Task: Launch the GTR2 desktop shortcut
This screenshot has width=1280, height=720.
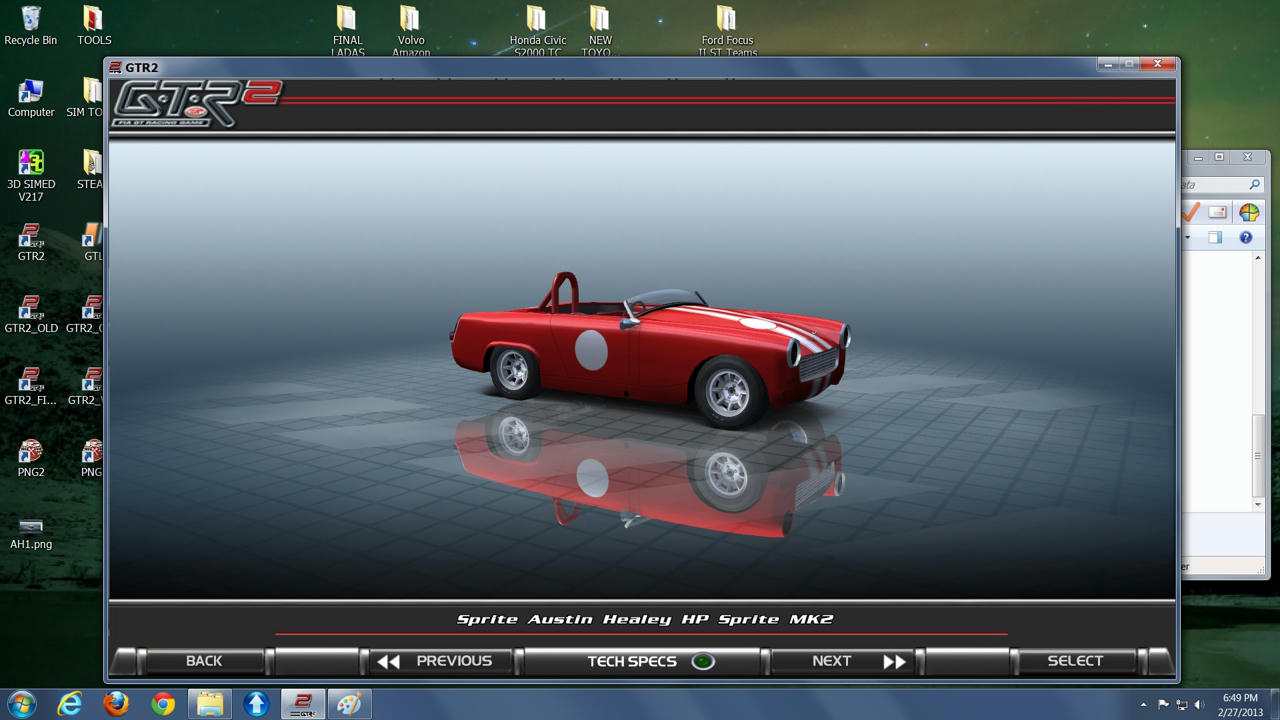Action: point(31,242)
